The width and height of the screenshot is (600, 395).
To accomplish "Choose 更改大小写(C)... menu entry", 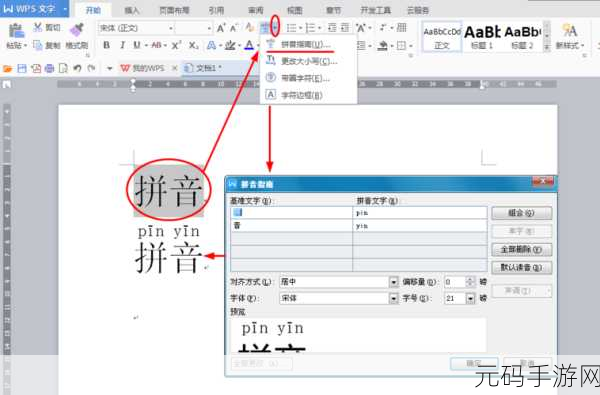I will [308, 60].
